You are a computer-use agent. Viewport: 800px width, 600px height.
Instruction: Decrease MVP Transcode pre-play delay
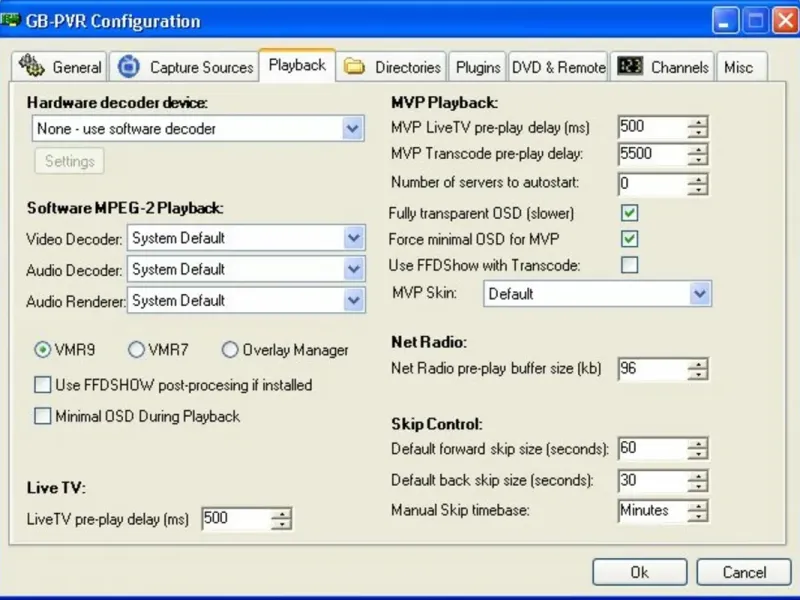click(x=697, y=160)
